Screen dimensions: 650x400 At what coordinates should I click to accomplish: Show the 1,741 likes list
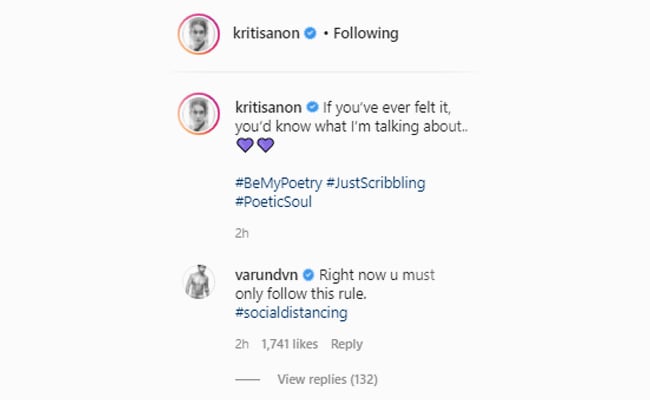coord(289,344)
